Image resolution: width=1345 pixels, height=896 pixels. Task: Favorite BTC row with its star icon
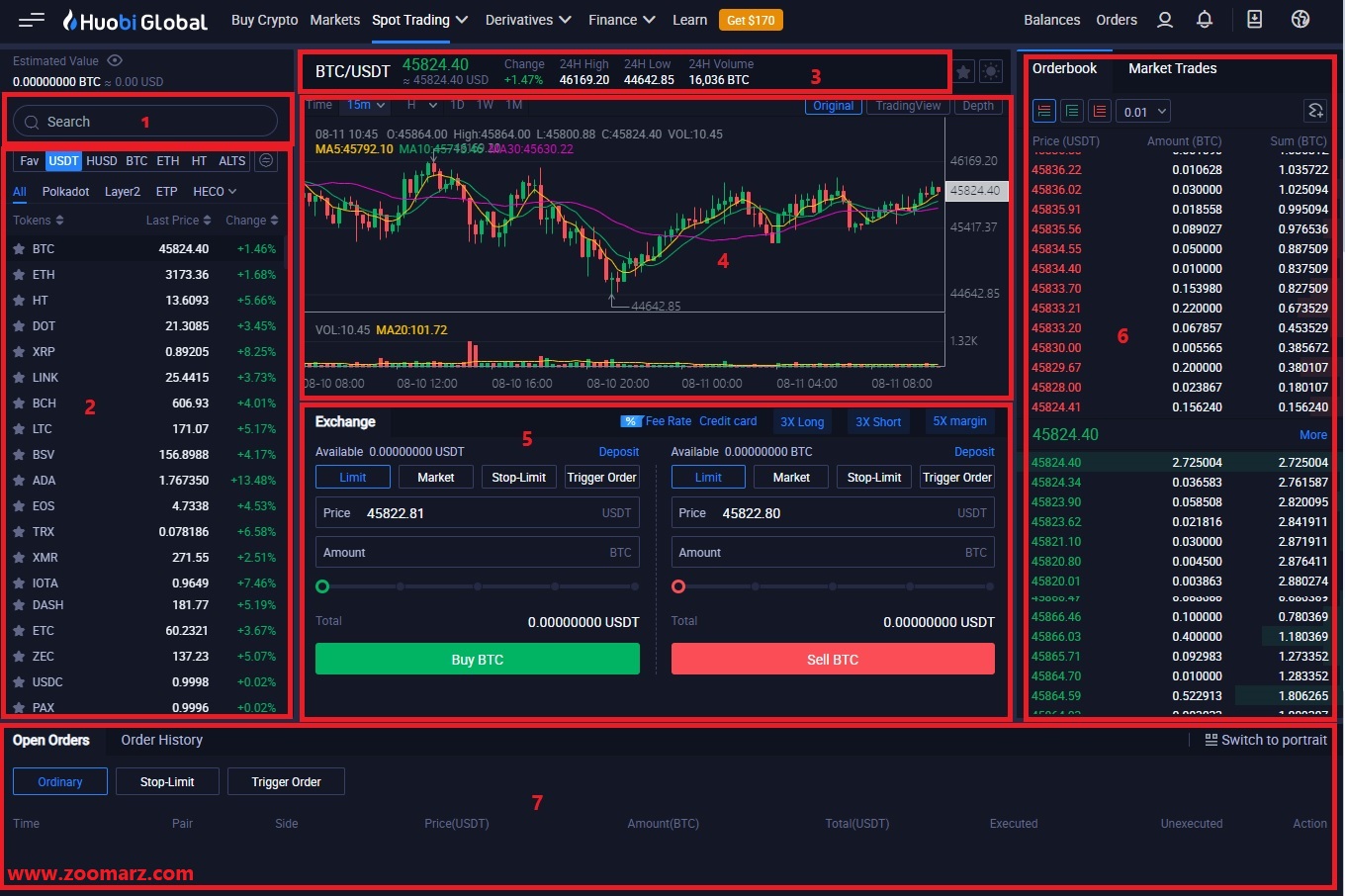[19, 249]
